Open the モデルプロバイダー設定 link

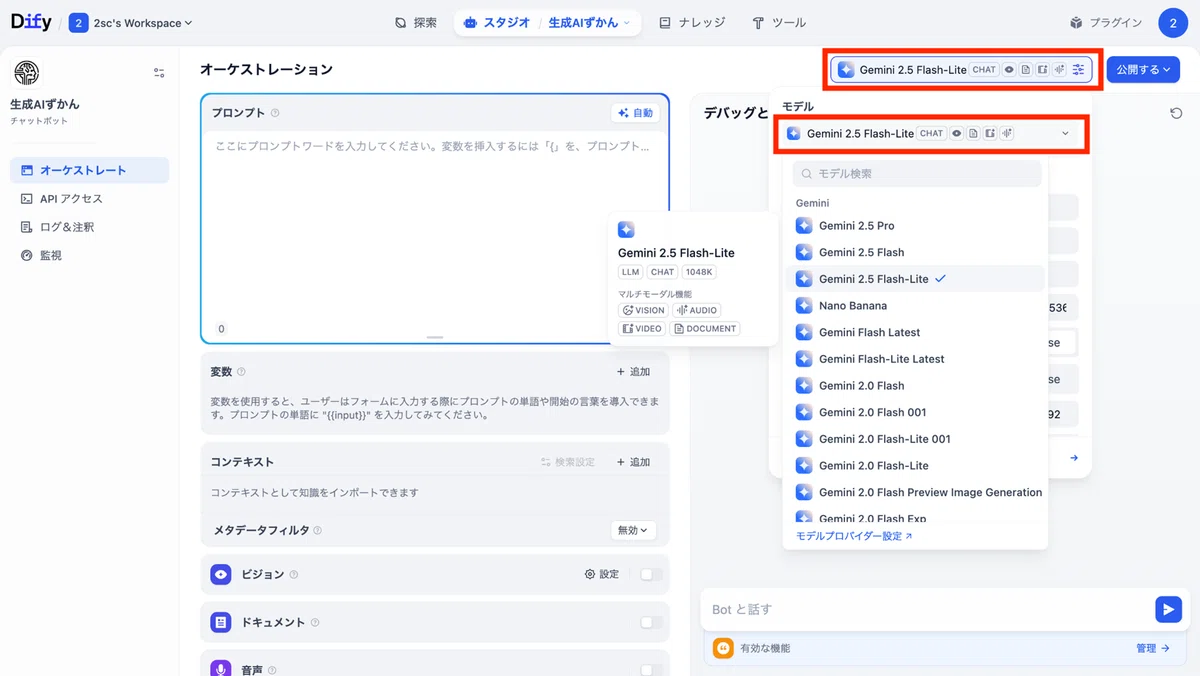(854, 536)
